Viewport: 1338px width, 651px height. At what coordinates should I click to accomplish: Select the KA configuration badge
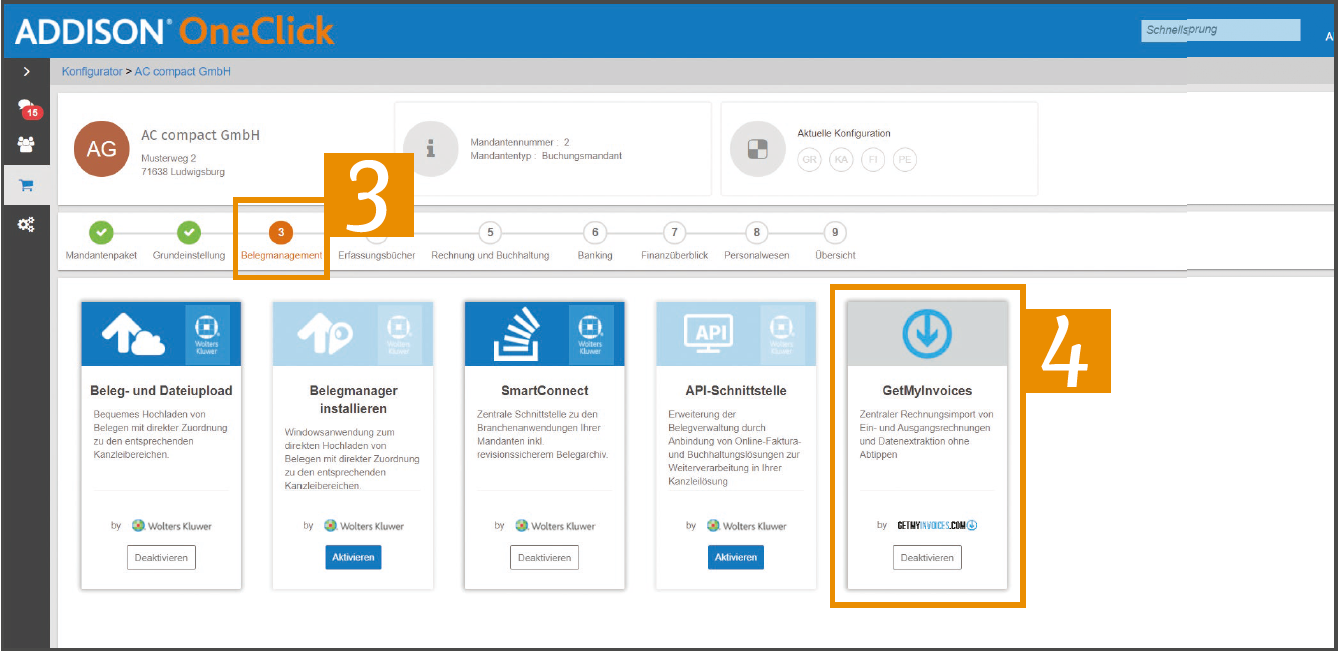click(841, 159)
